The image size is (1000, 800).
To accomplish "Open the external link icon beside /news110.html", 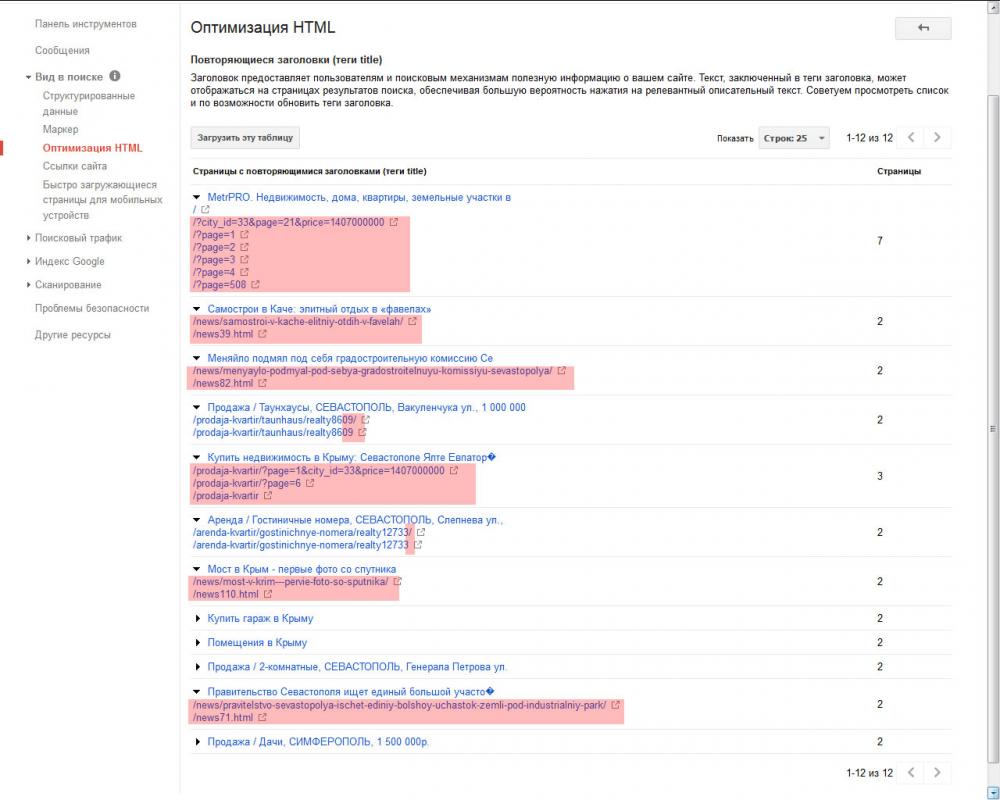I will pyautogui.click(x=268, y=594).
